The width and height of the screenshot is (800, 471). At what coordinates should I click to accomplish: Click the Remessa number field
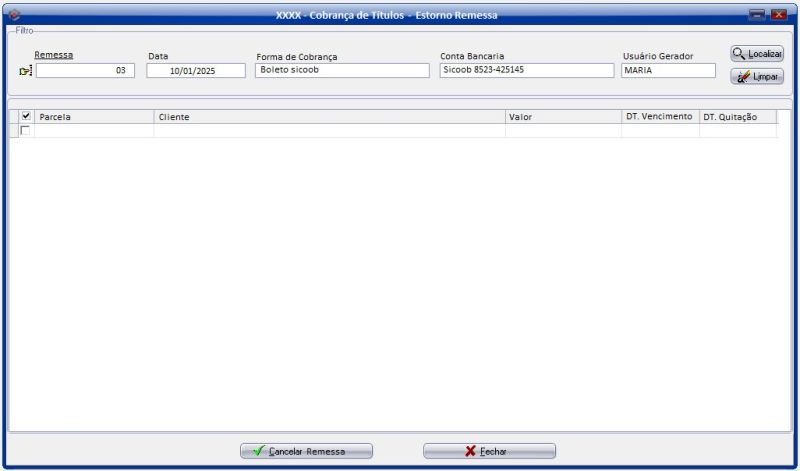coord(85,70)
